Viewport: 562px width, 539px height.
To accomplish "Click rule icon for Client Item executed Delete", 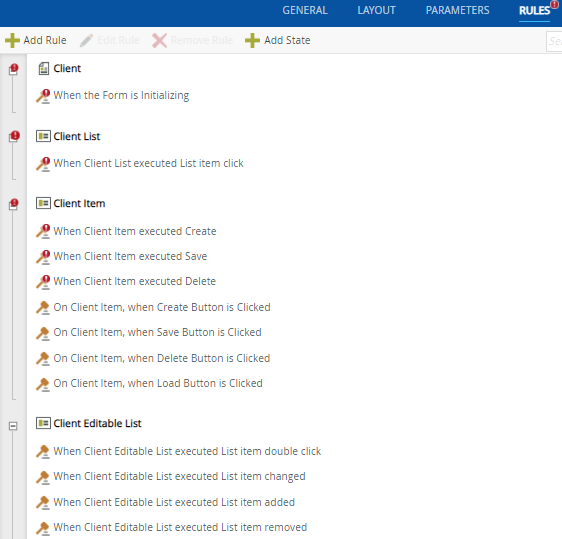I will point(43,282).
